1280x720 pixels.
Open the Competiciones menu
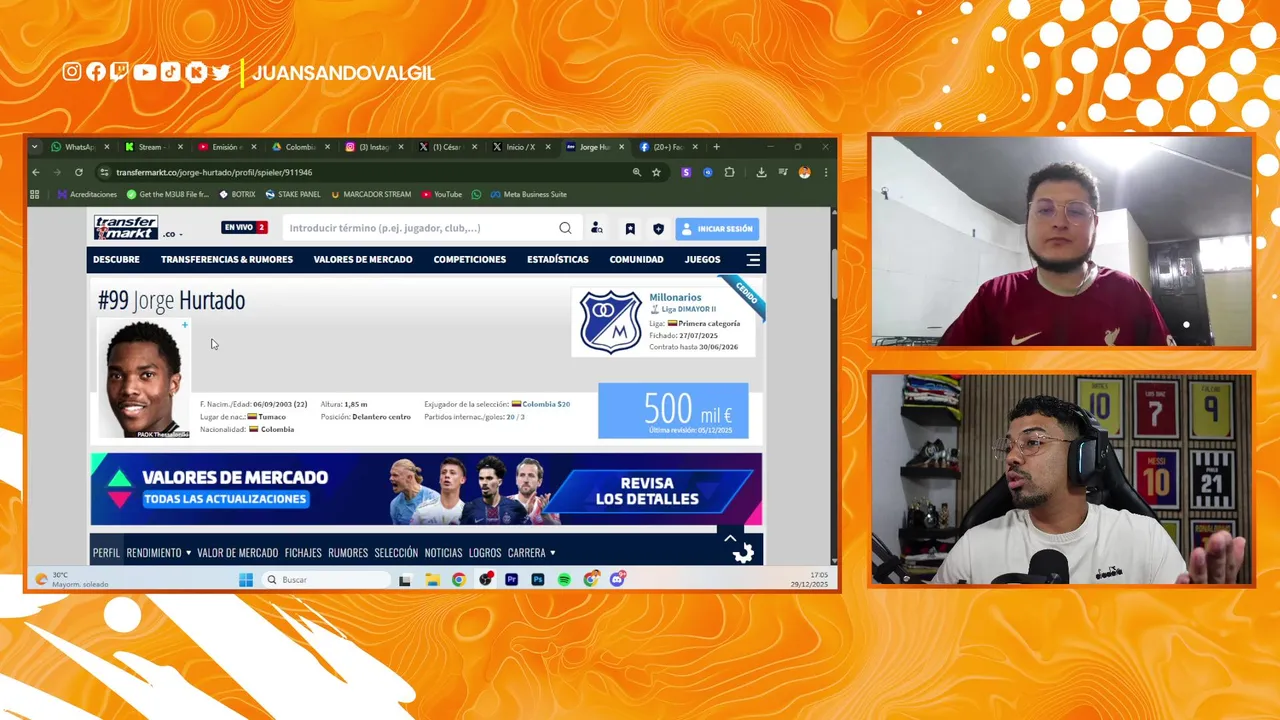pos(470,260)
